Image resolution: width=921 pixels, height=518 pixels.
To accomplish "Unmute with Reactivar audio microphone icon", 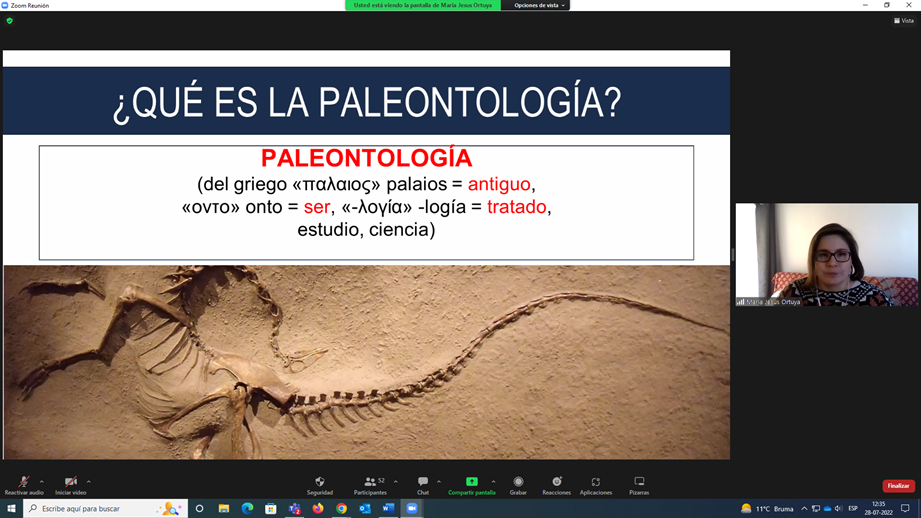I will (23, 482).
